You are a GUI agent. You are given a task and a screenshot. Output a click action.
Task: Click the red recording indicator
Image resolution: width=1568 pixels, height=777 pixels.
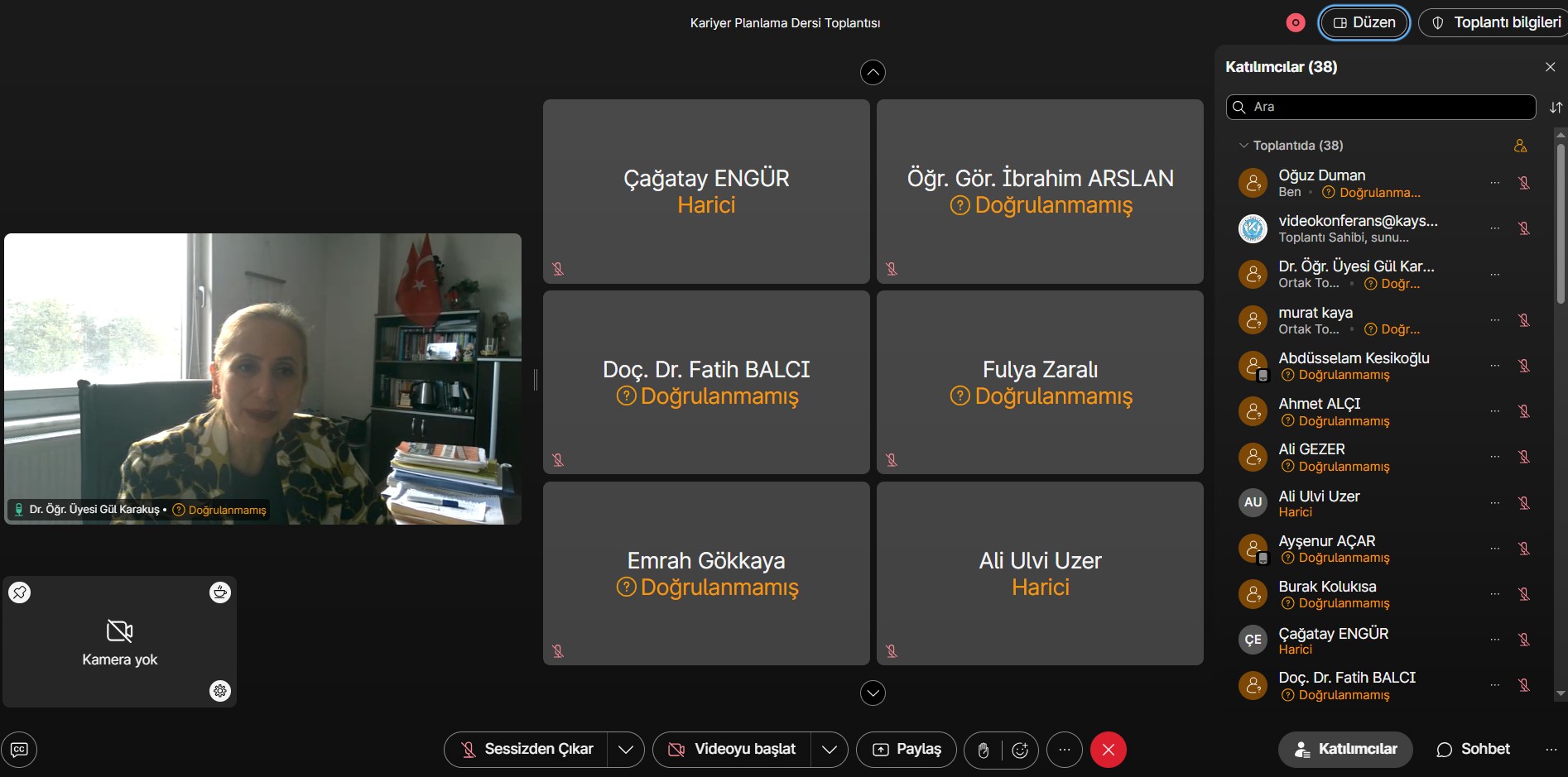[x=1296, y=23]
